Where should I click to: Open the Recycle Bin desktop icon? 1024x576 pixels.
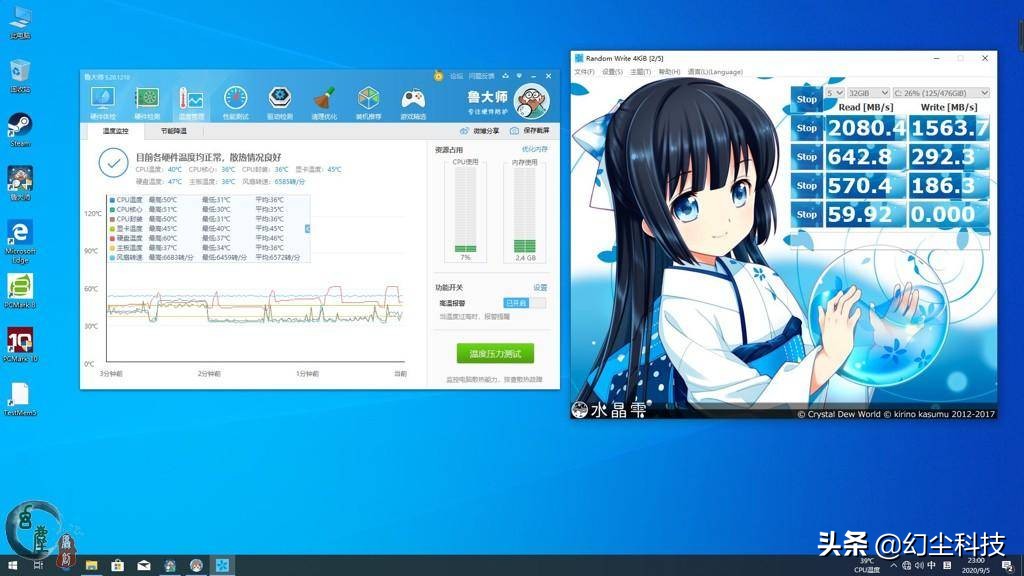[20, 76]
